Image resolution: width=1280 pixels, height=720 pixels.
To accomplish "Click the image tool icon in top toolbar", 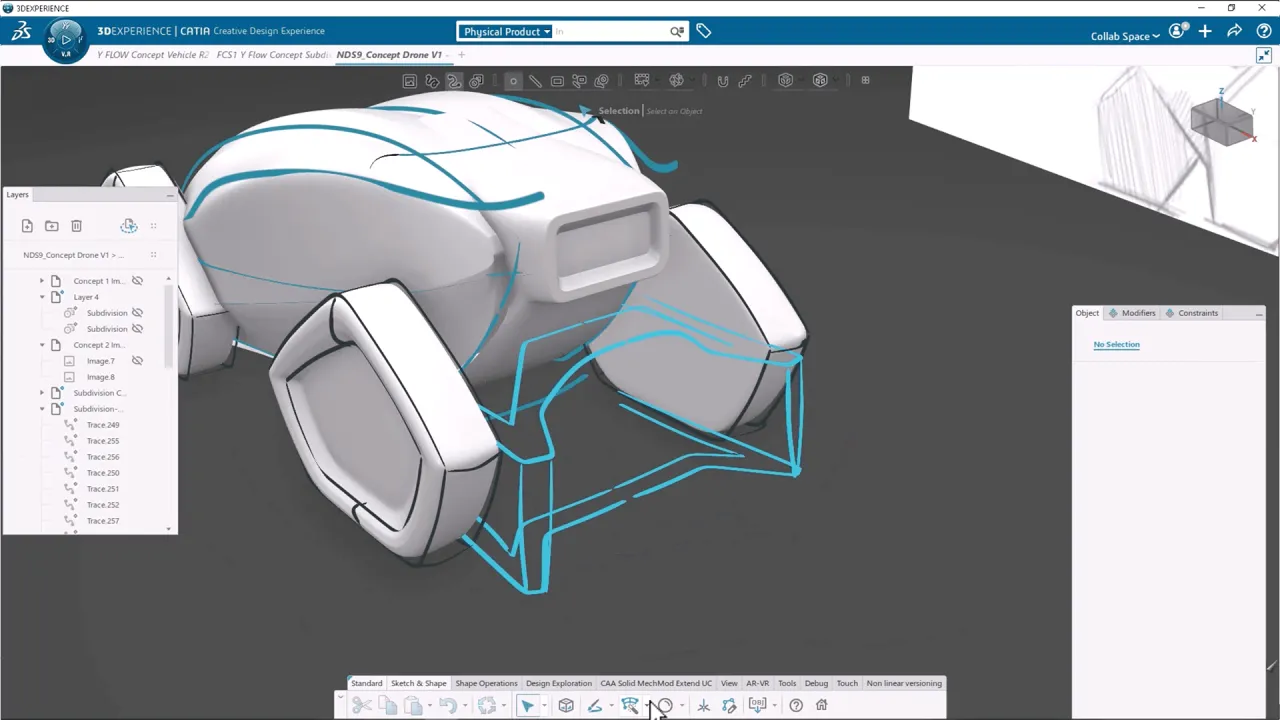I will click(x=410, y=81).
